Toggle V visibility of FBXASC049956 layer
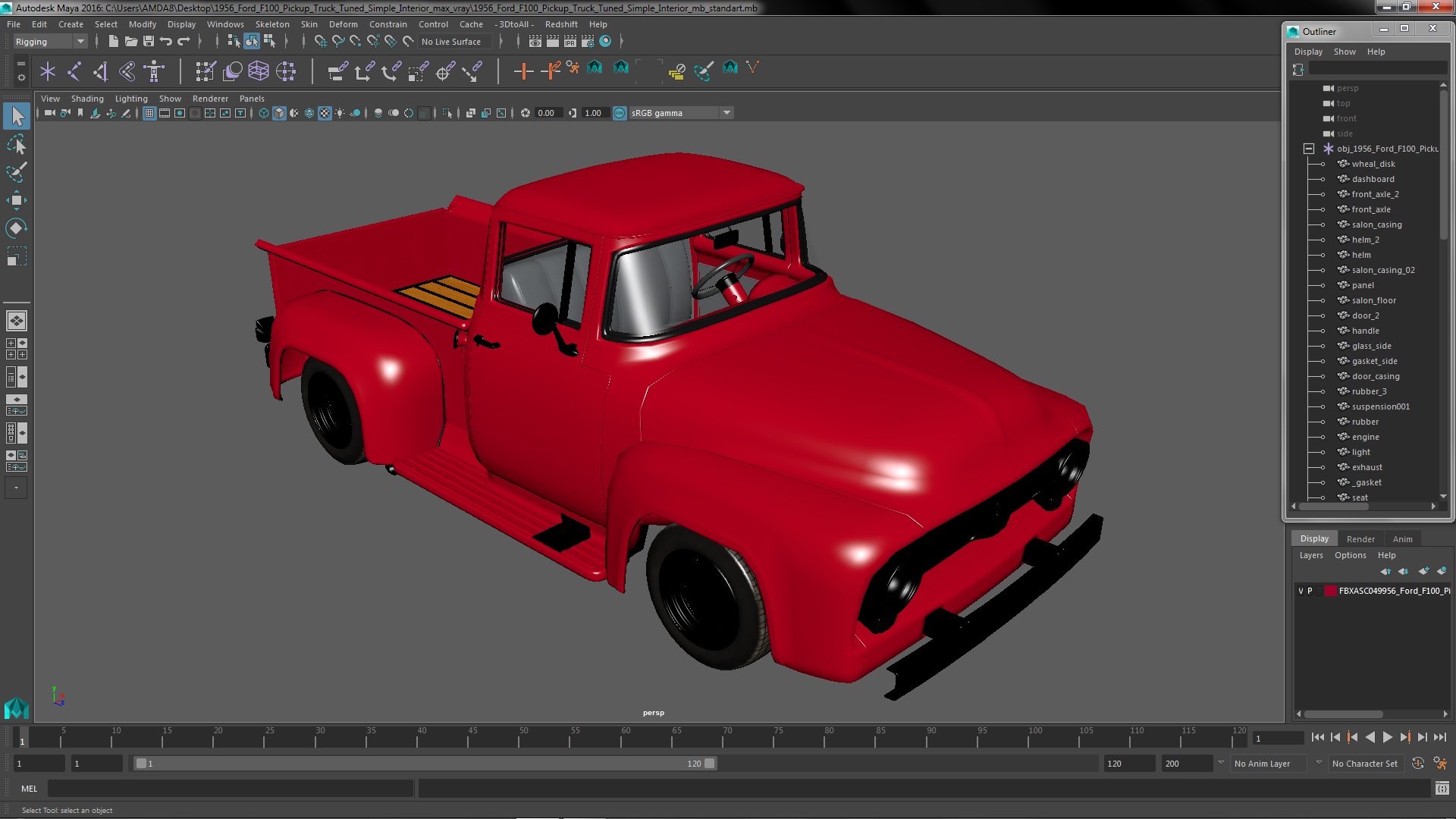 (1301, 591)
